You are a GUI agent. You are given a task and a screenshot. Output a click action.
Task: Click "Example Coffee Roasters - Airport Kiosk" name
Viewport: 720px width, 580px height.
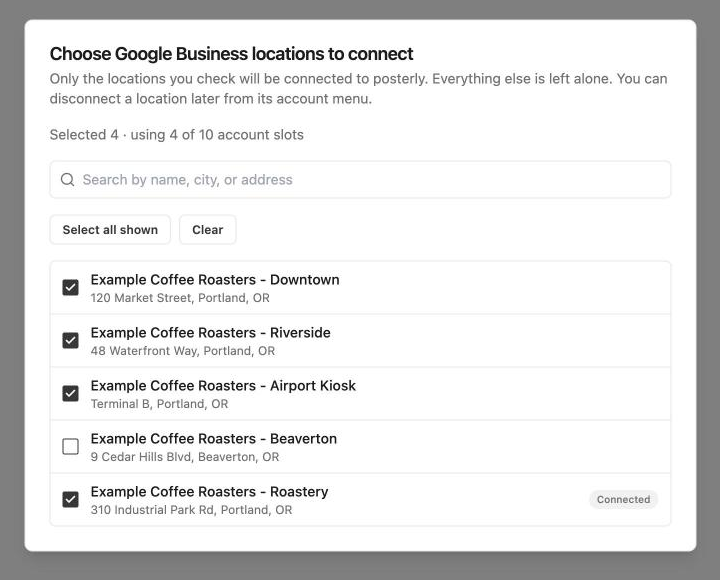point(223,386)
